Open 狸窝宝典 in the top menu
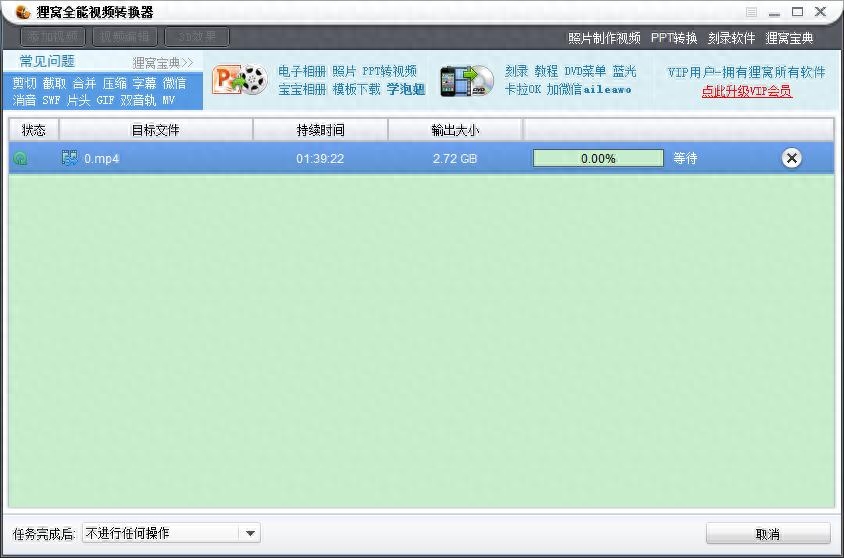This screenshot has height=558, width=844. pos(789,38)
